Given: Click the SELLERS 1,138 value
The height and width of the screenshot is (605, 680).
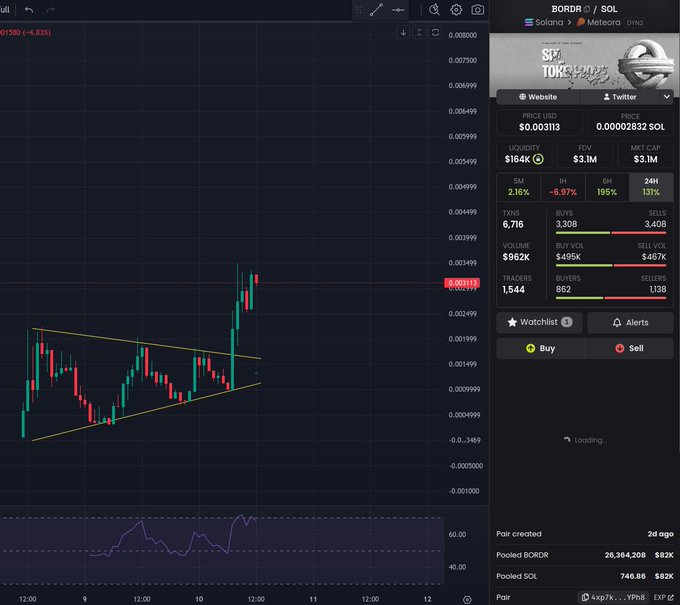Looking at the screenshot, I should pyautogui.click(x=658, y=289).
